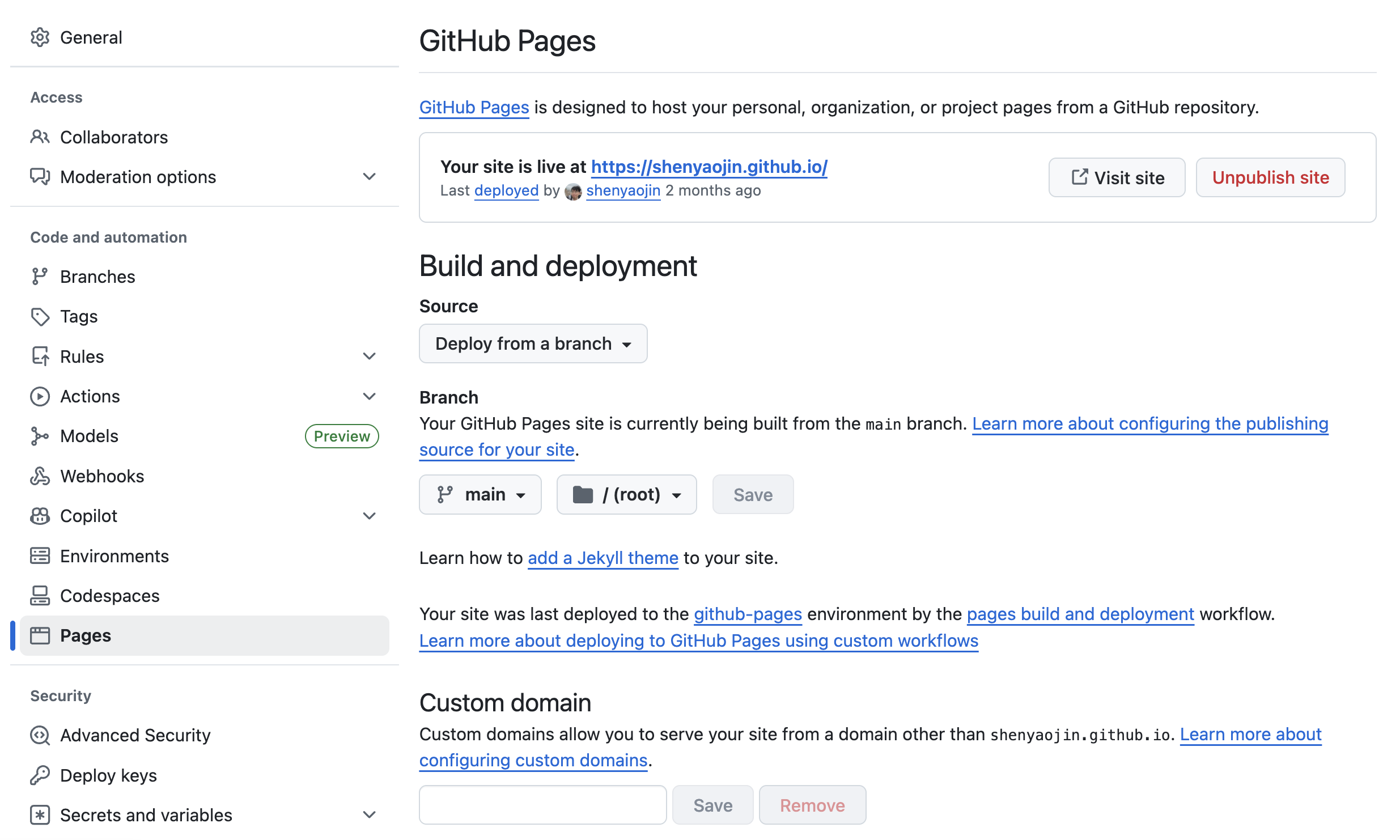
Task: Click the Models icon next to Preview badge
Action: 40,436
